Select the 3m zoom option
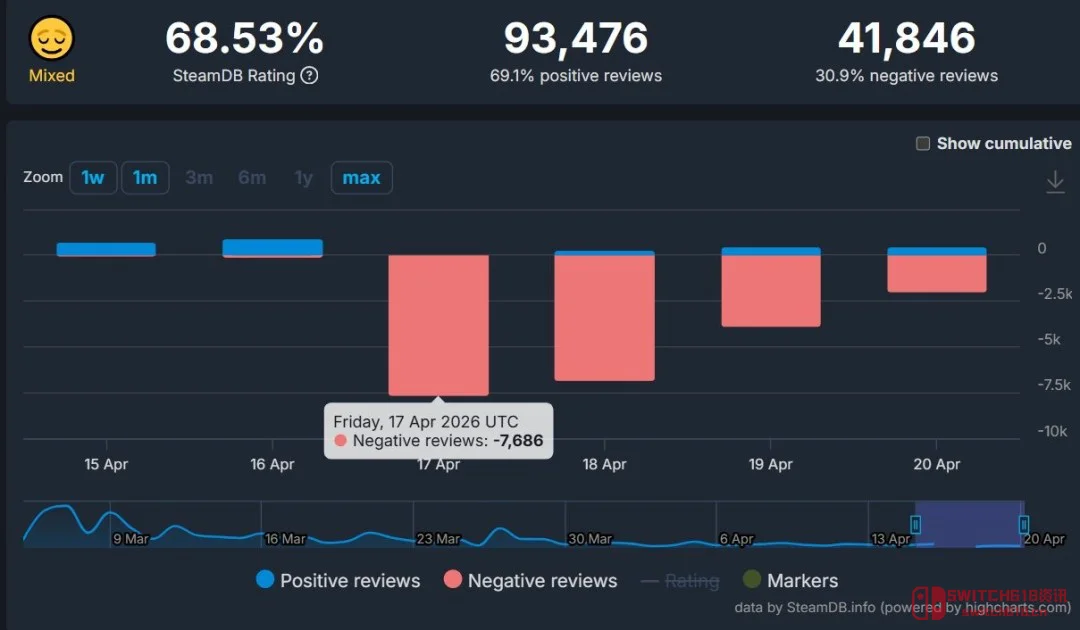The width and height of the screenshot is (1080, 630). coord(199,178)
